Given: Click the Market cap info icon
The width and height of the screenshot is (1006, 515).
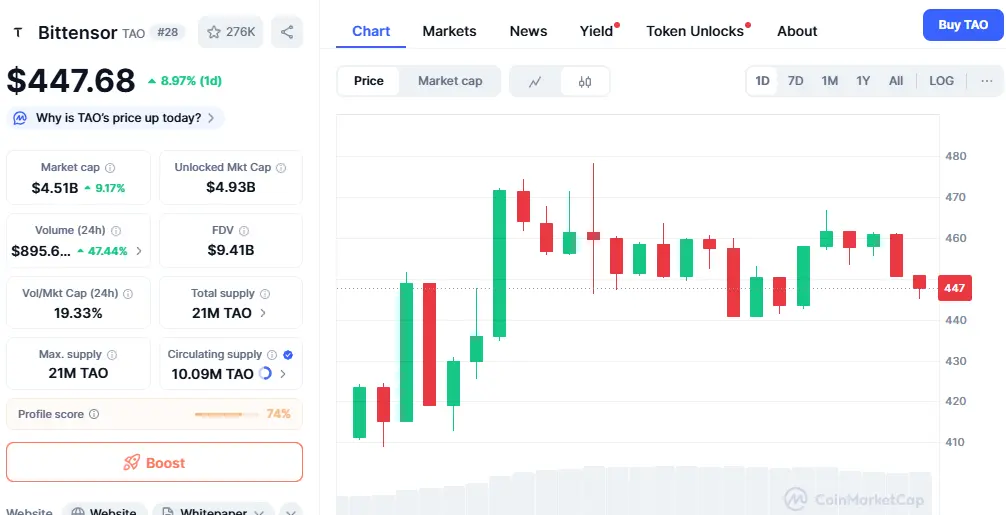Looking at the screenshot, I should 110,168.
